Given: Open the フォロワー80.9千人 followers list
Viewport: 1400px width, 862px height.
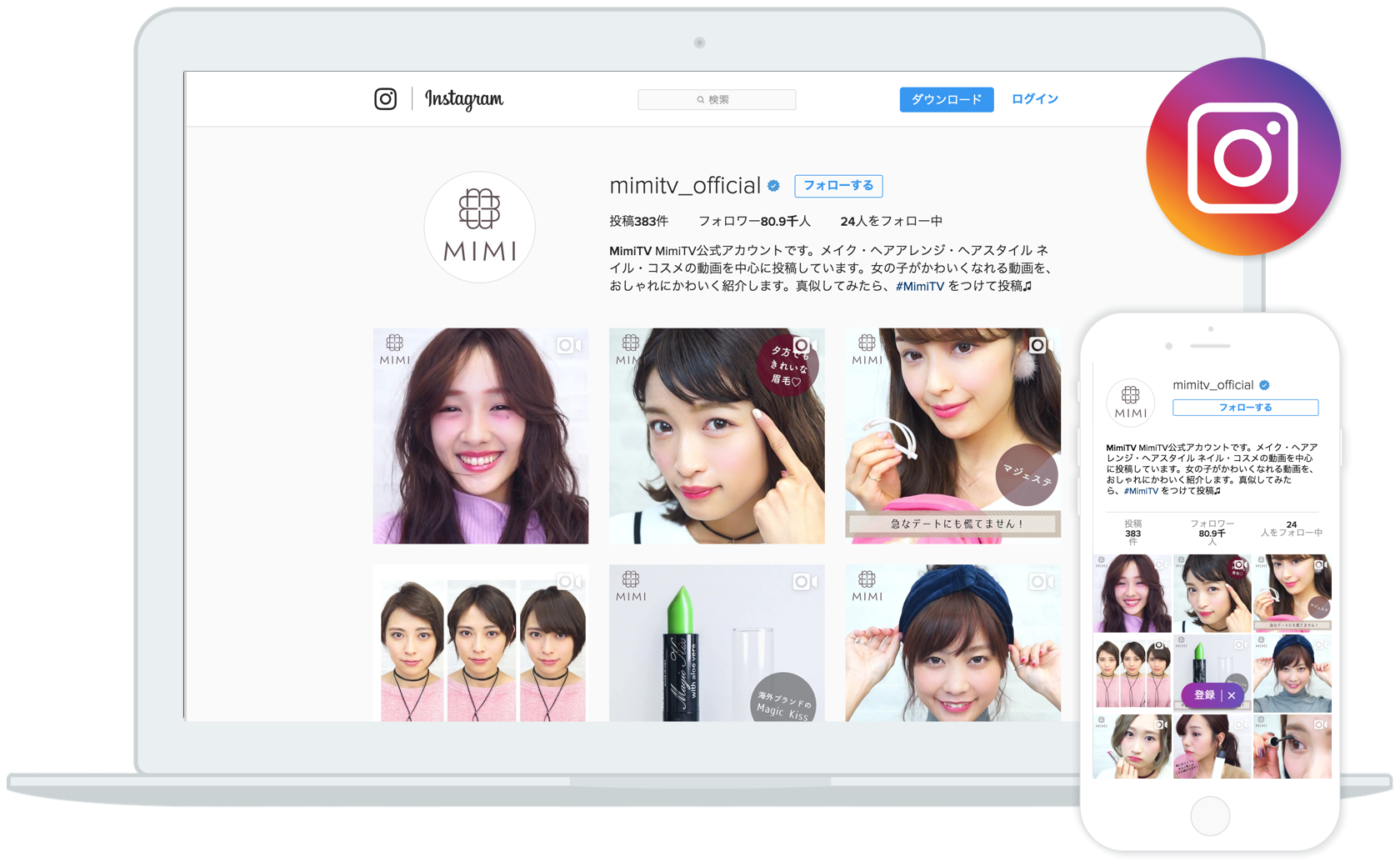Looking at the screenshot, I should coord(754,221).
